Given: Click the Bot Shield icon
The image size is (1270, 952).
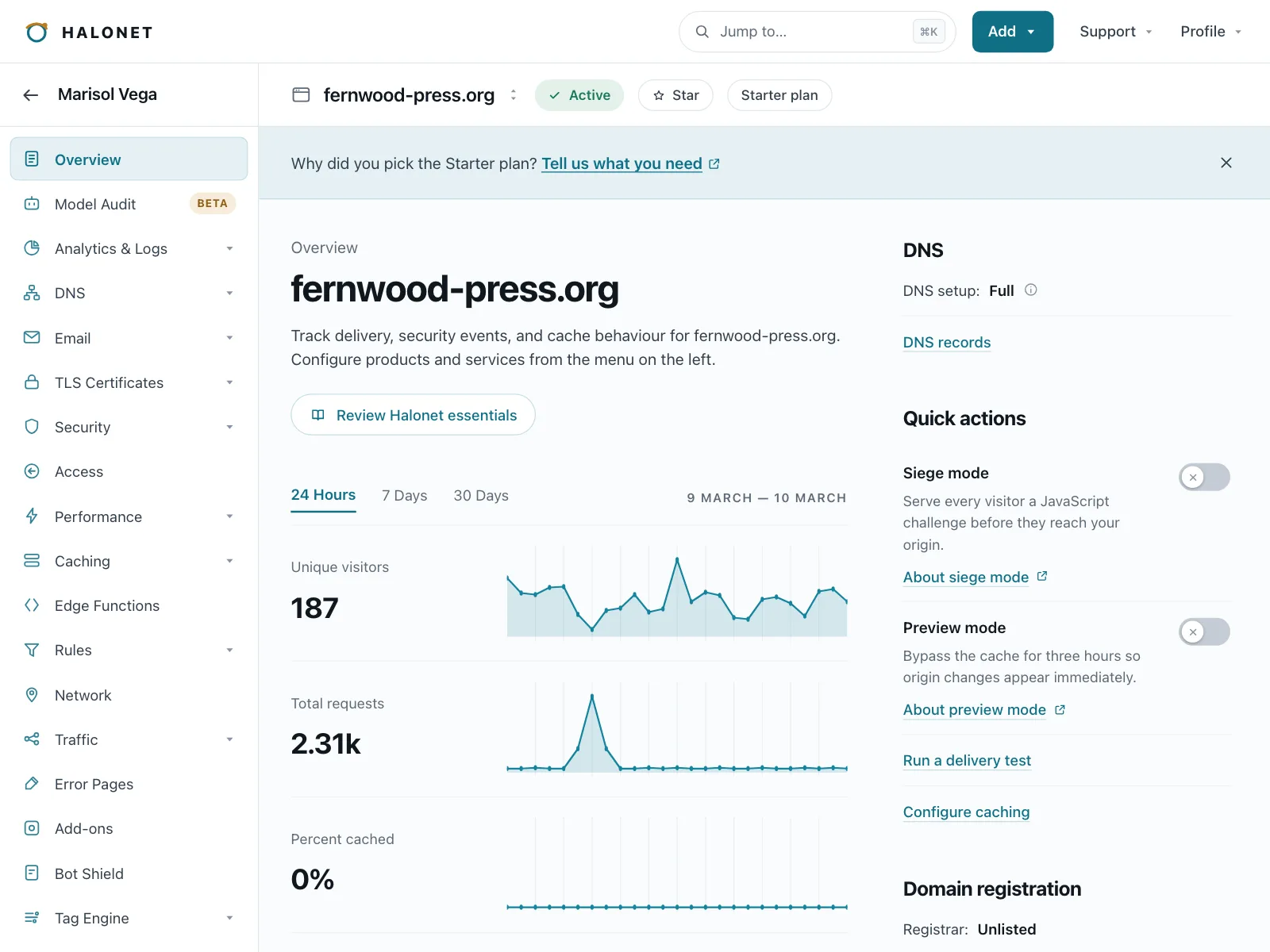Looking at the screenshot, I should point(32,873).
